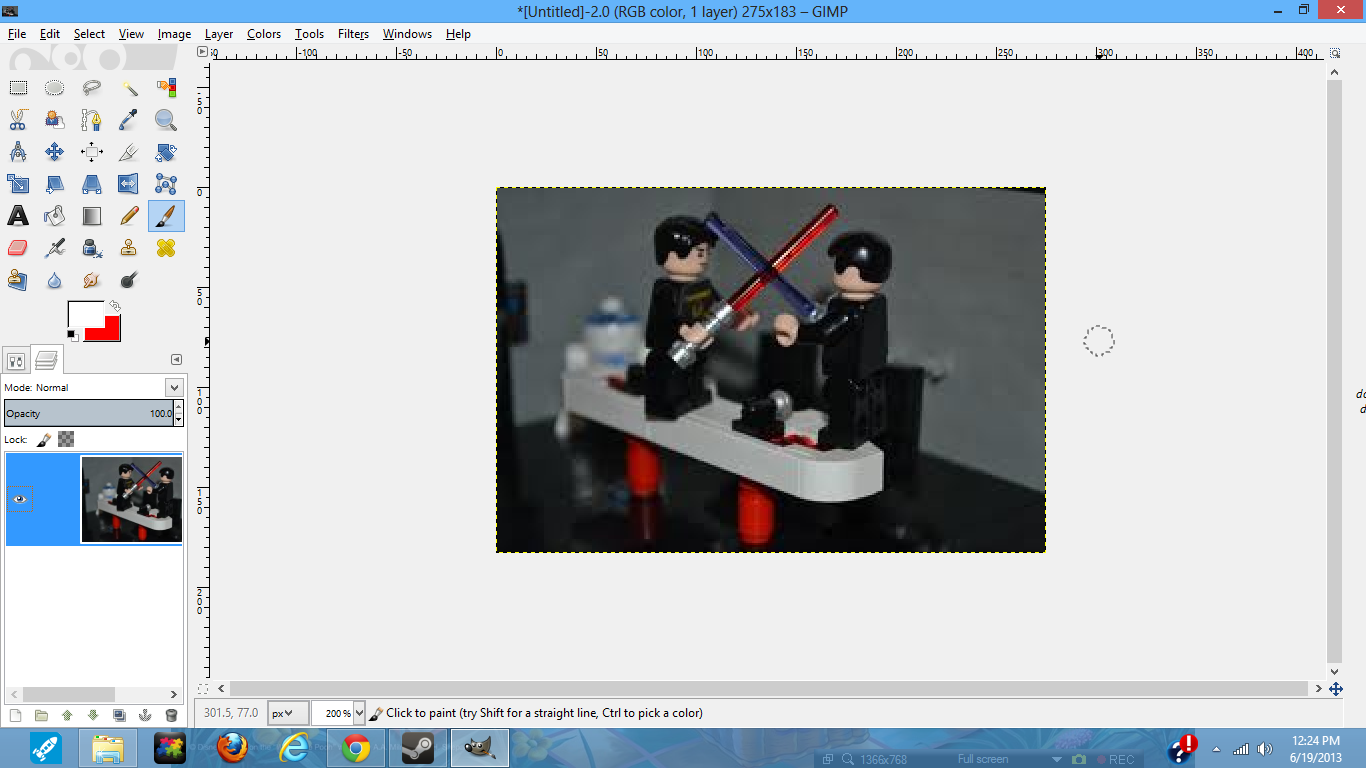
Task: Toggle the layer's eye visibility icon
Action: click(20, 499)
